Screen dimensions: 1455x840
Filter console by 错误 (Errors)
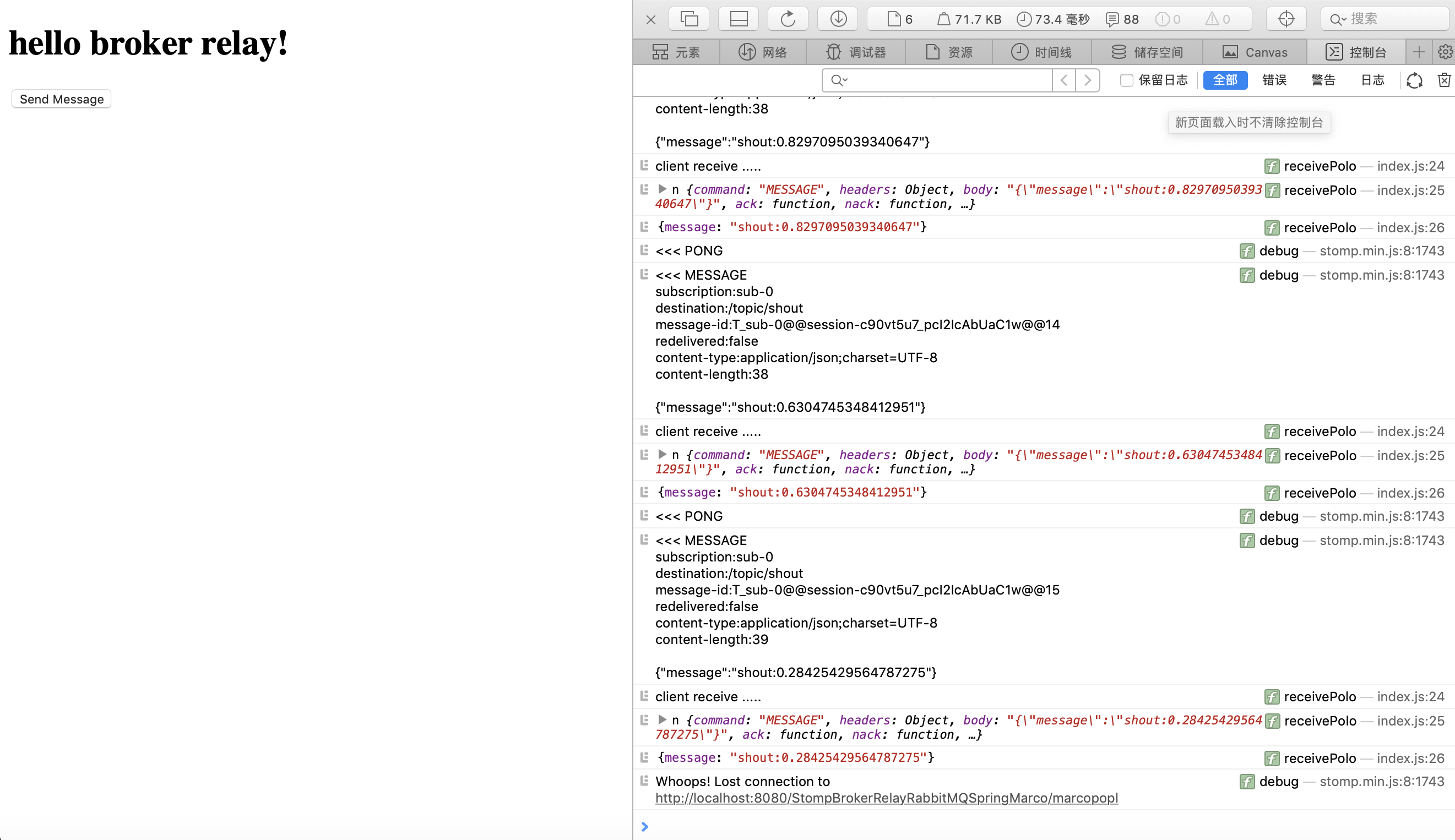pyautogui.click(x=1274, y=80)
